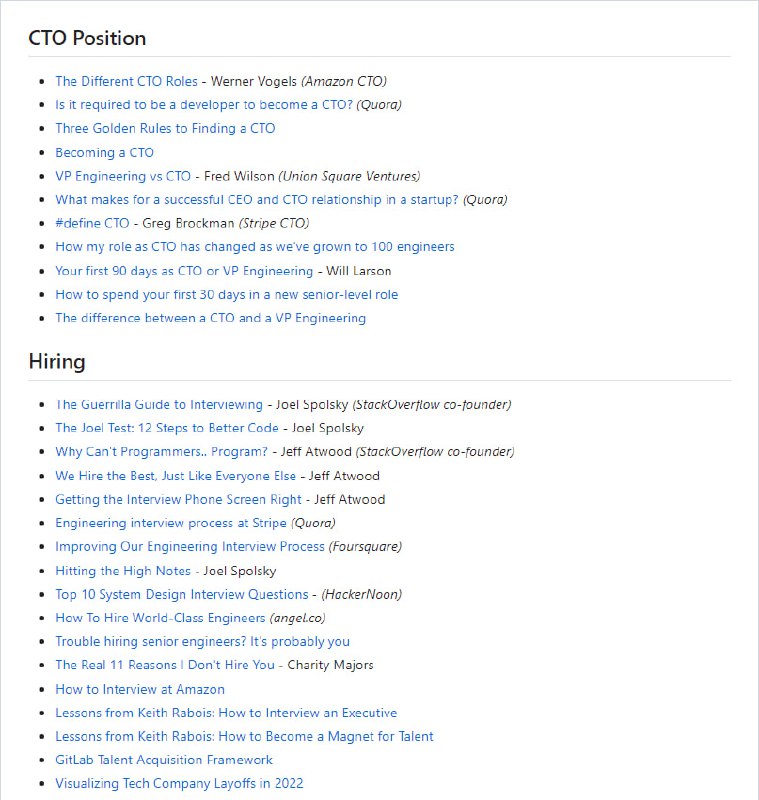759x800 pixels.
Task: Click 'Is it required to be a developer' link
Action: 203,104
